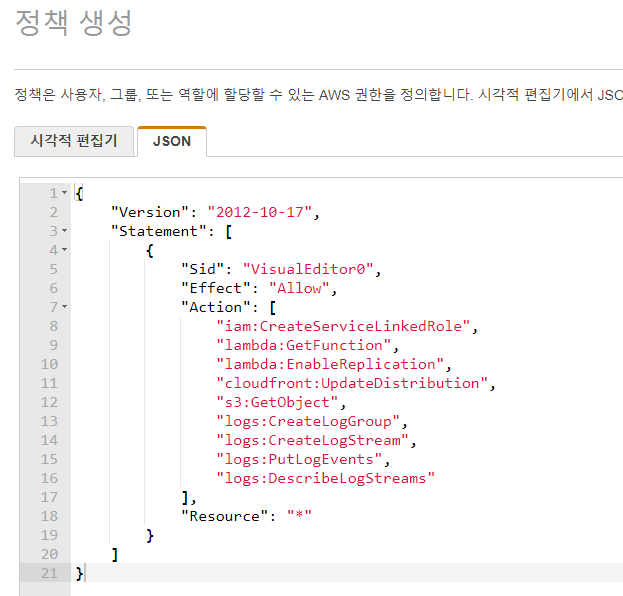This screenshot has height=596, width=623.
Task: Click the "Resource" key
Action: pos(224,516)
